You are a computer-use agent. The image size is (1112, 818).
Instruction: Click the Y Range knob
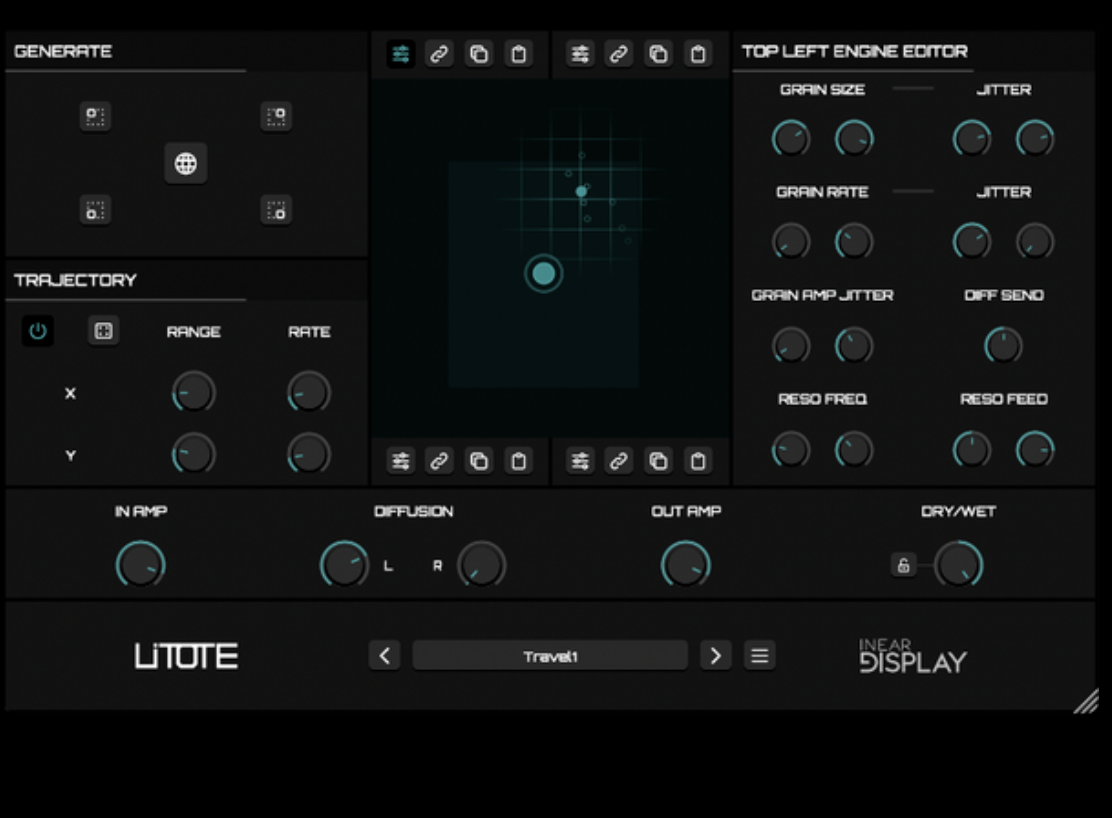point(194,454)
